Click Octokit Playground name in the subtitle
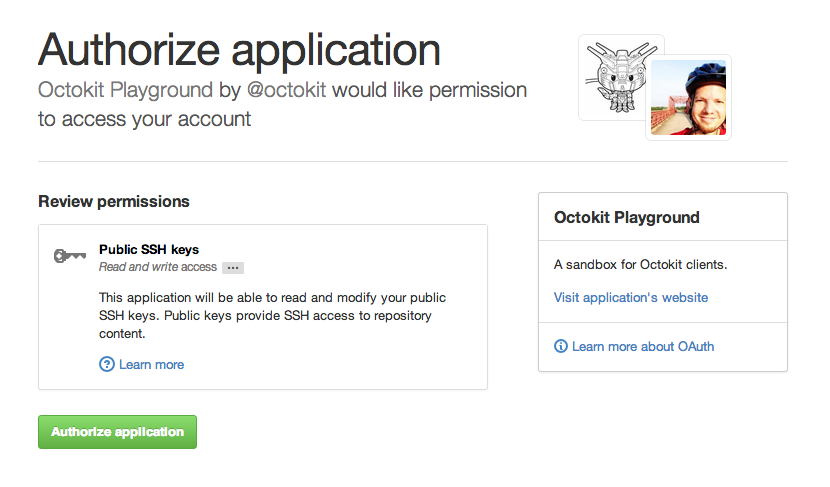The image size is (830, 487). coord(125,90)
